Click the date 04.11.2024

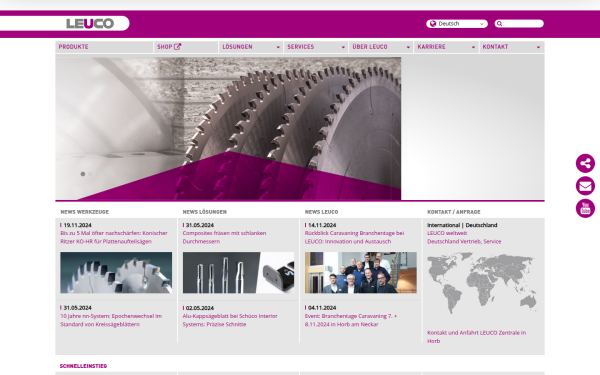pos(322,308)
